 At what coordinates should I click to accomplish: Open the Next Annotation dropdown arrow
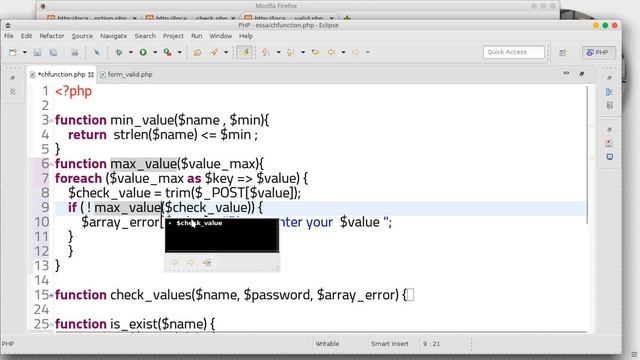click(278, 52)
